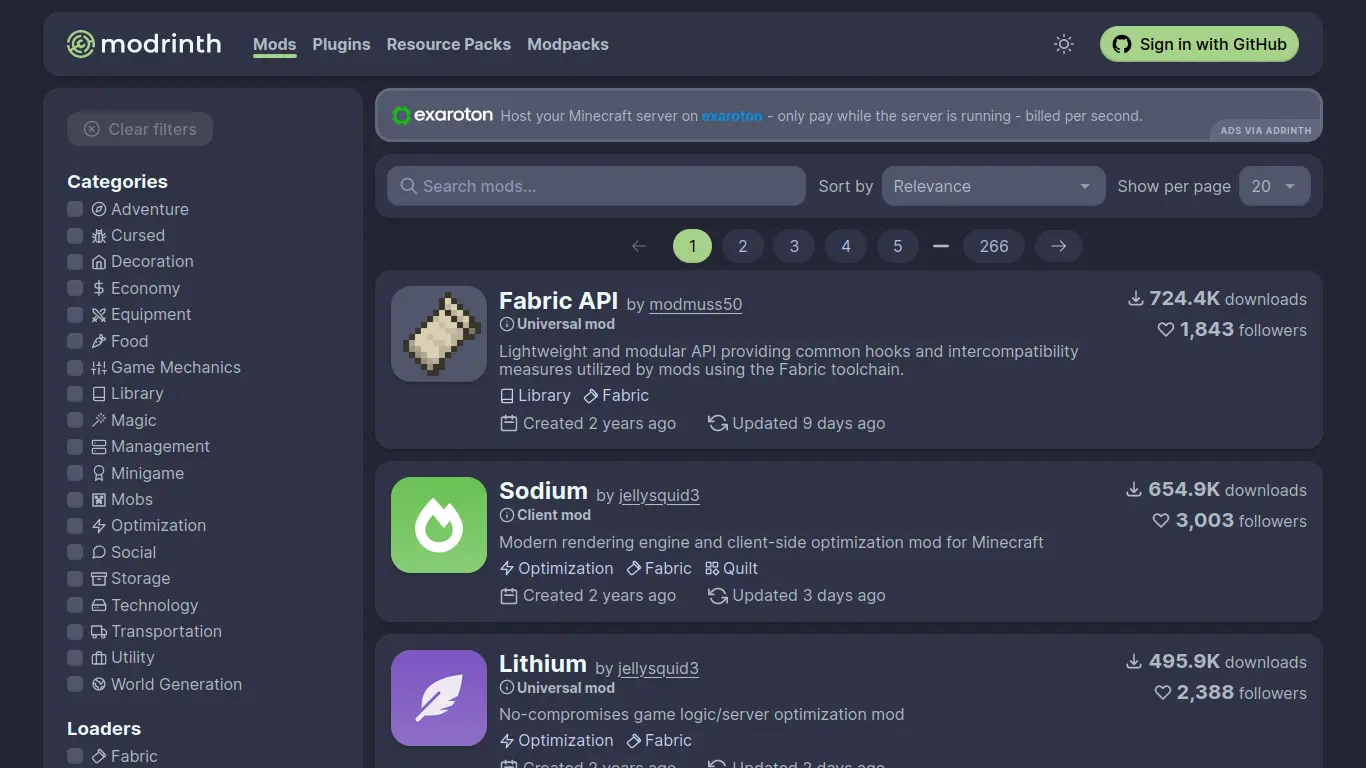The height and width of the screenshot is (768, 1366).
Task: Click the Optimization lightning icon in the sidebar
Action: (x=99, y=526)
